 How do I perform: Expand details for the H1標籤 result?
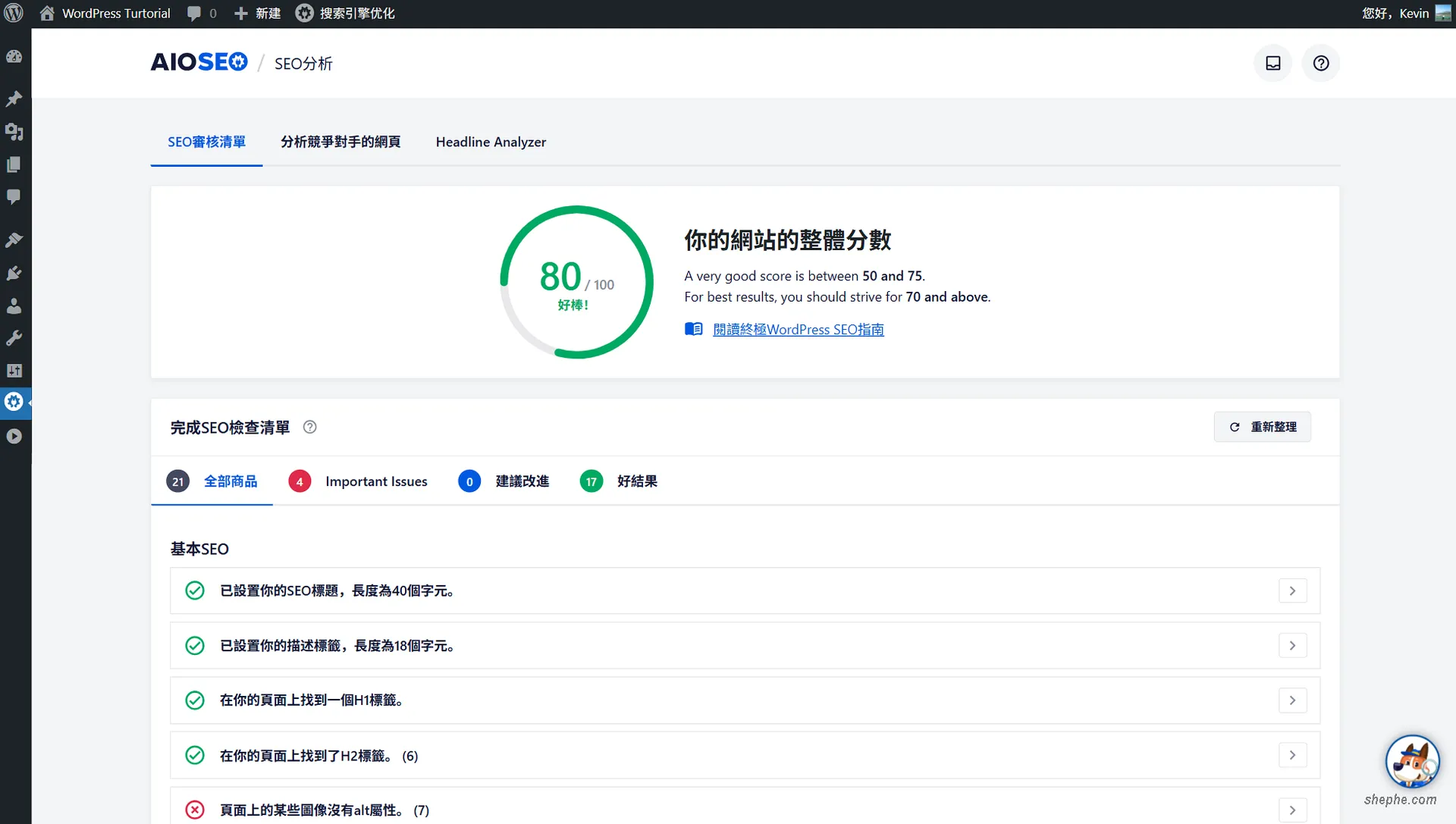[x=1293, y=700]
